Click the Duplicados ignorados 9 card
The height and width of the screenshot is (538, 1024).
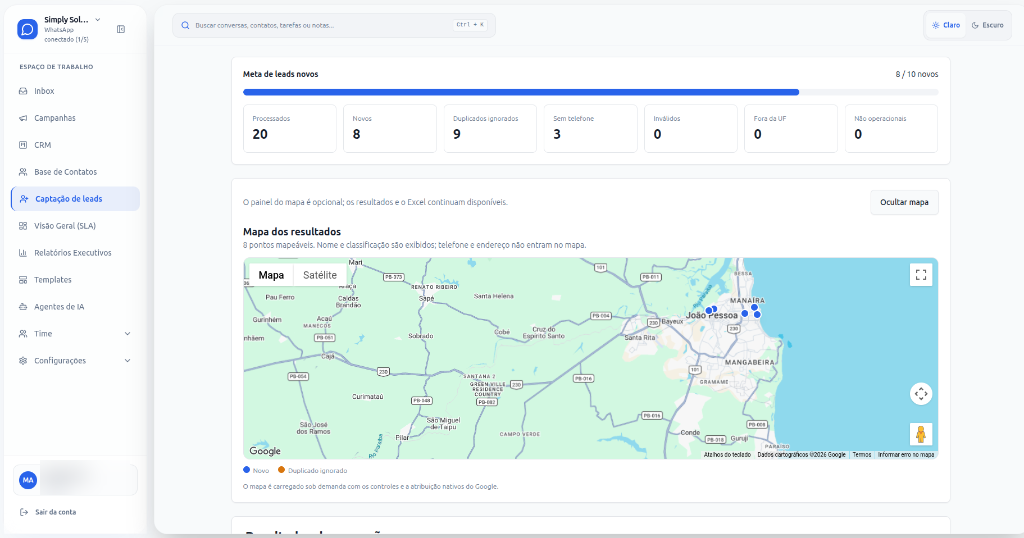point(490,129)
